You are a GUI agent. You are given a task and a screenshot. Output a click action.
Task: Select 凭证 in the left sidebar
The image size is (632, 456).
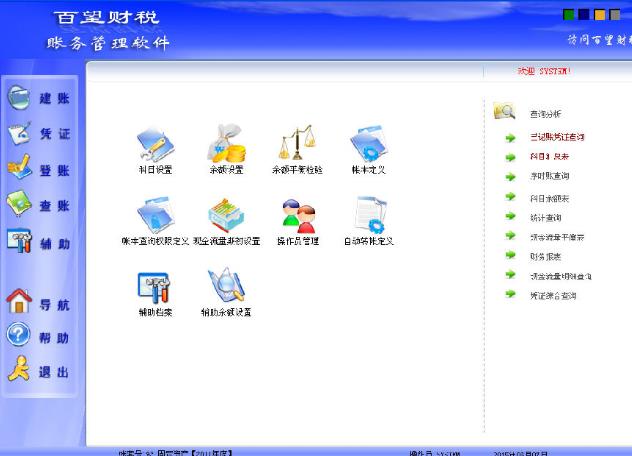tap(38, 133)
